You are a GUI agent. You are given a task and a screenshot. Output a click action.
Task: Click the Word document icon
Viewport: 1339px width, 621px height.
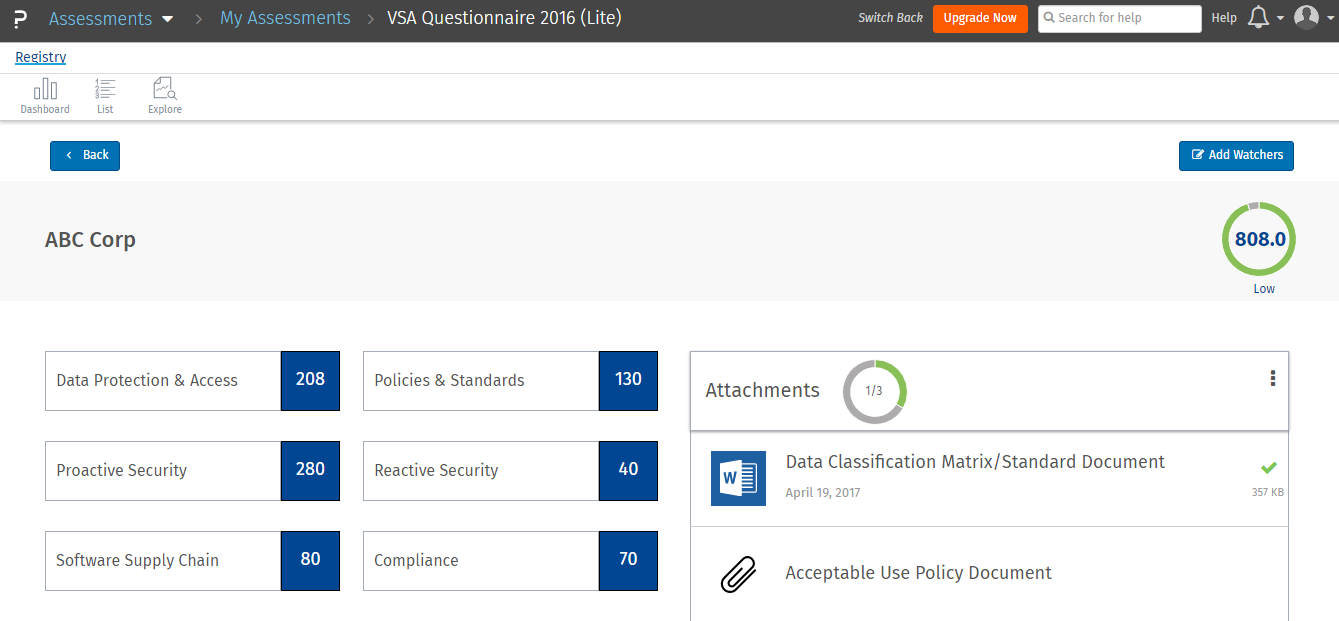pos(738,478)
